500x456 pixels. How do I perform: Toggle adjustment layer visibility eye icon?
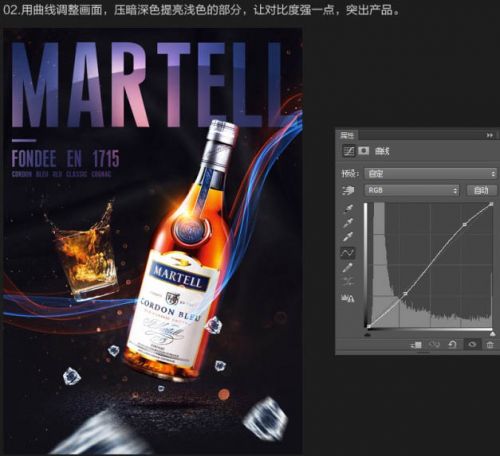point(472,344)
